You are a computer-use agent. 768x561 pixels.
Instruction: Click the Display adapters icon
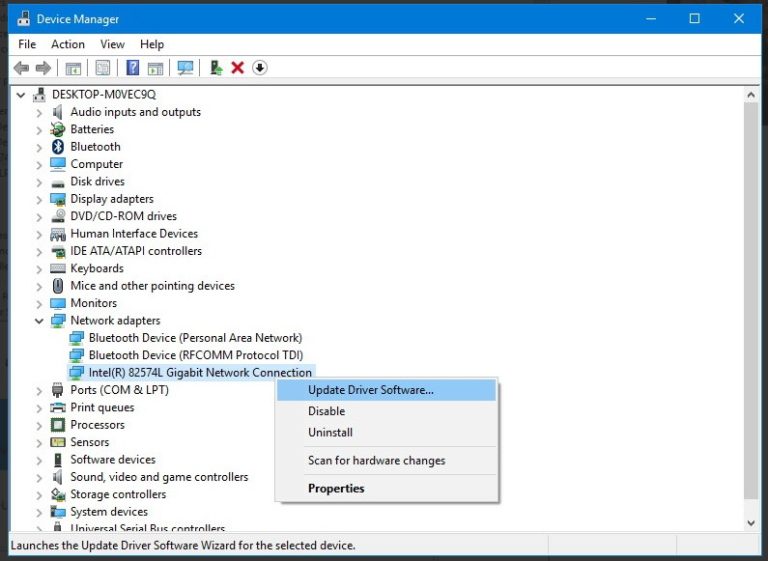58,199
